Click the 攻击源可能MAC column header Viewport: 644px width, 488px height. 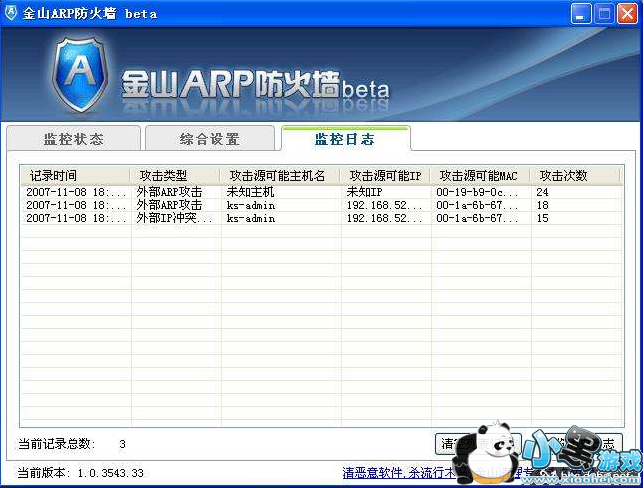[480, 176]
